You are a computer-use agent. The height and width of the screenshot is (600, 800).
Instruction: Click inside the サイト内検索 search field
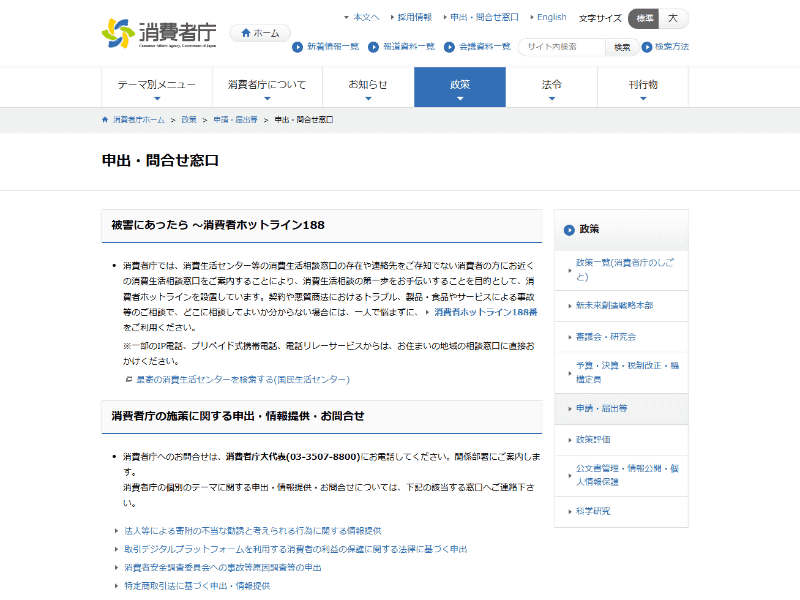pos(561,46)
